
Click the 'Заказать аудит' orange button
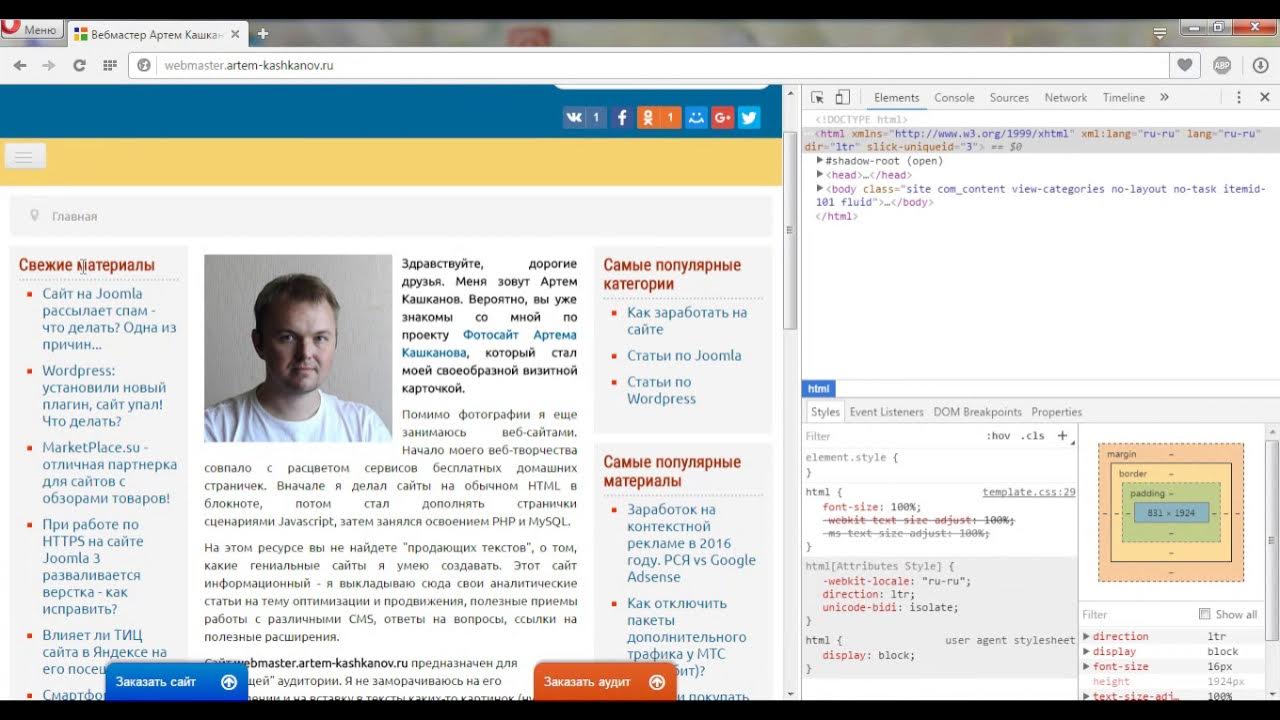(604, 682)
